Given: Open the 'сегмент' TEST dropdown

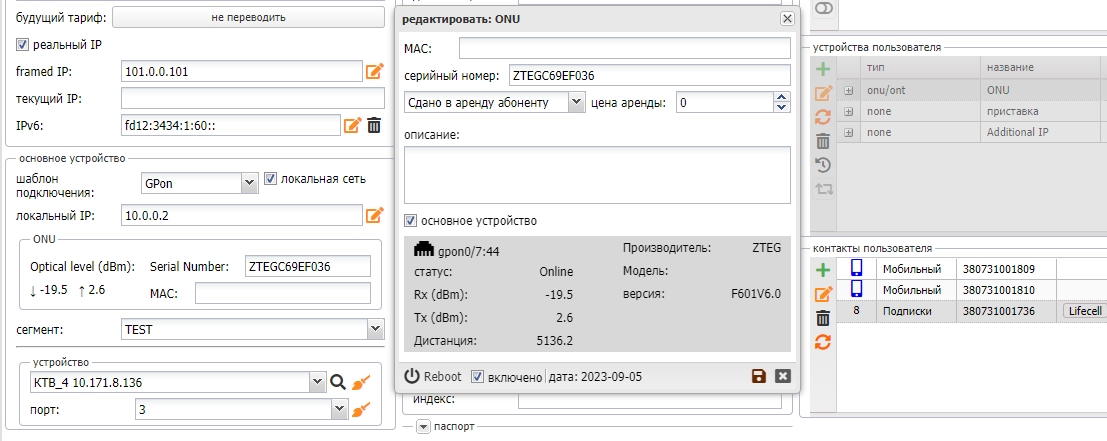Looking at the screenshot, I should pos(375,328).
